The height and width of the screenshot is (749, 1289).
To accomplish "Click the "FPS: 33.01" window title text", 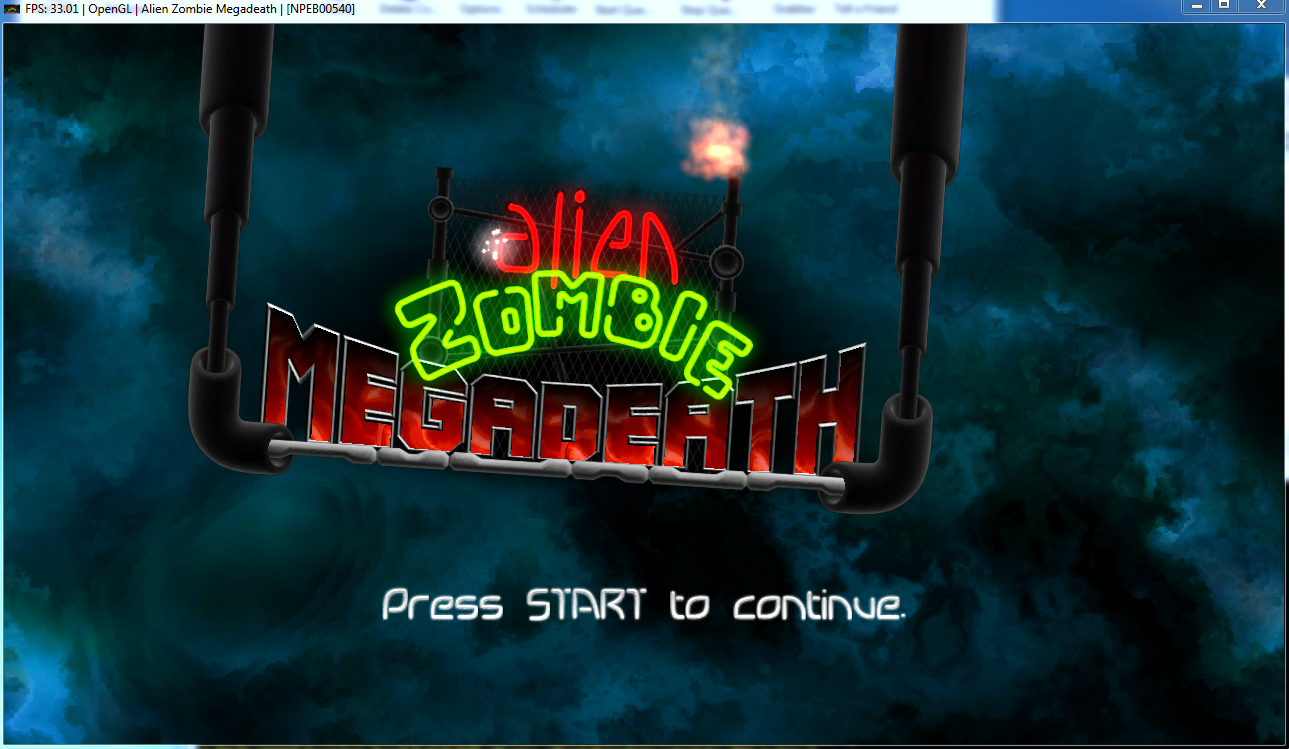I will [x=53, y=9].
